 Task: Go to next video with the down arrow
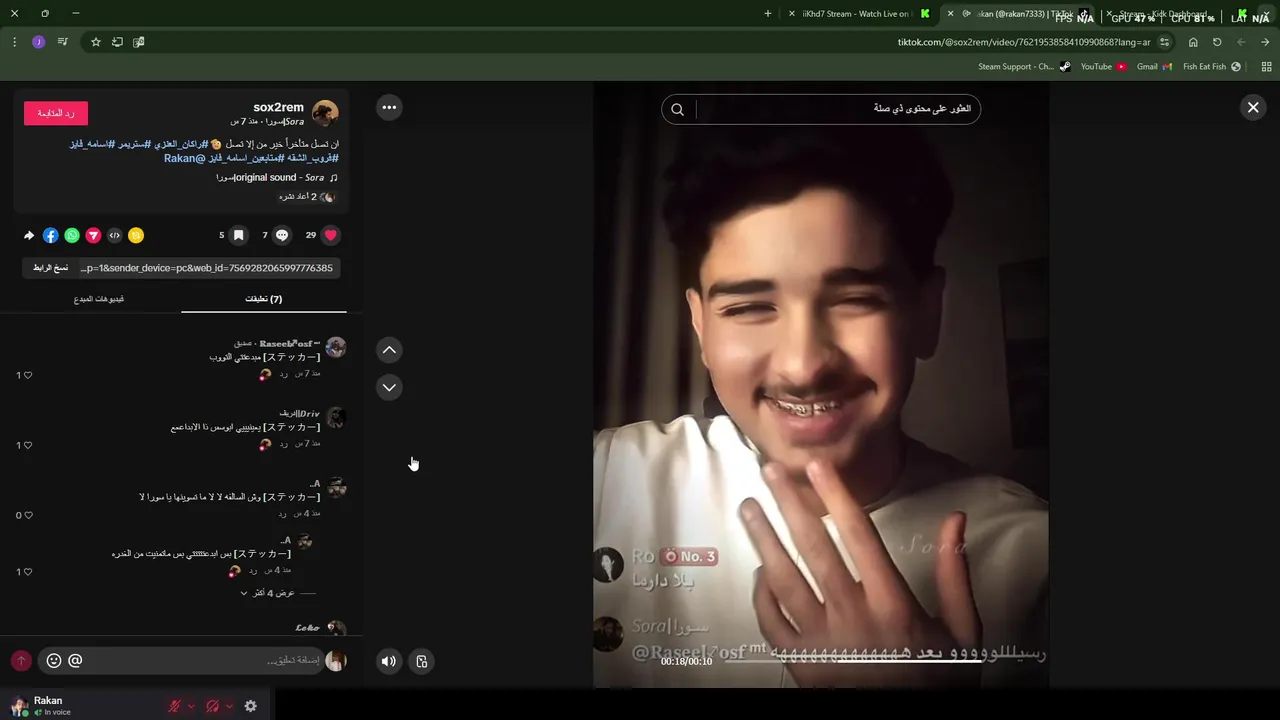pos(389,387)
